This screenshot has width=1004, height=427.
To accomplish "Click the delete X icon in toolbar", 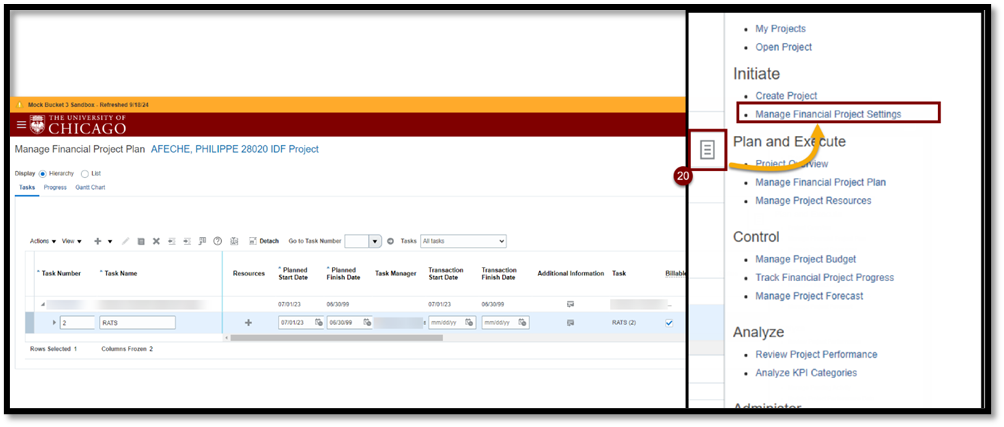I will pos(156,241).
